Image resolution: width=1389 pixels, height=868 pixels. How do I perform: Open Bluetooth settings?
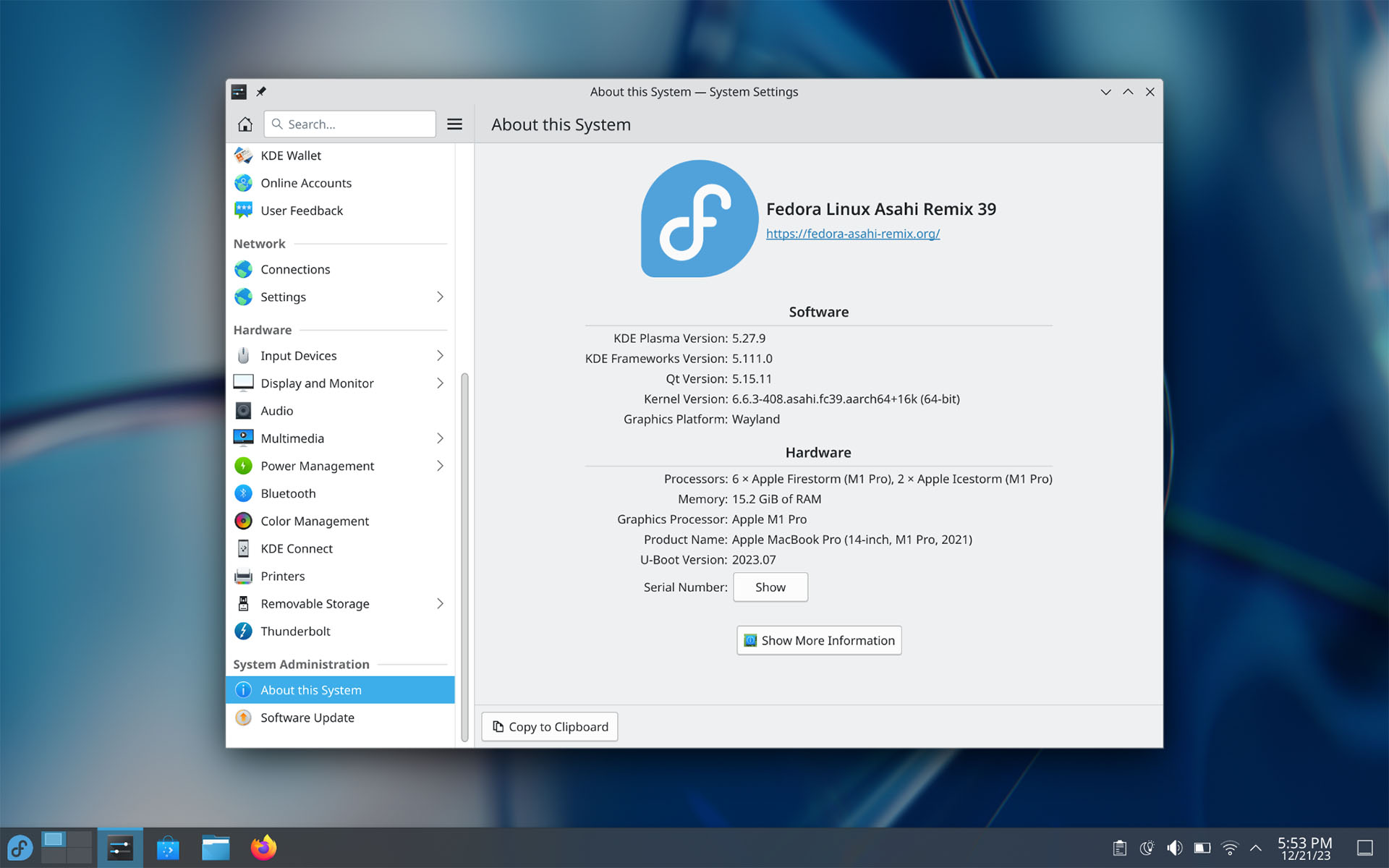[287, 493]
